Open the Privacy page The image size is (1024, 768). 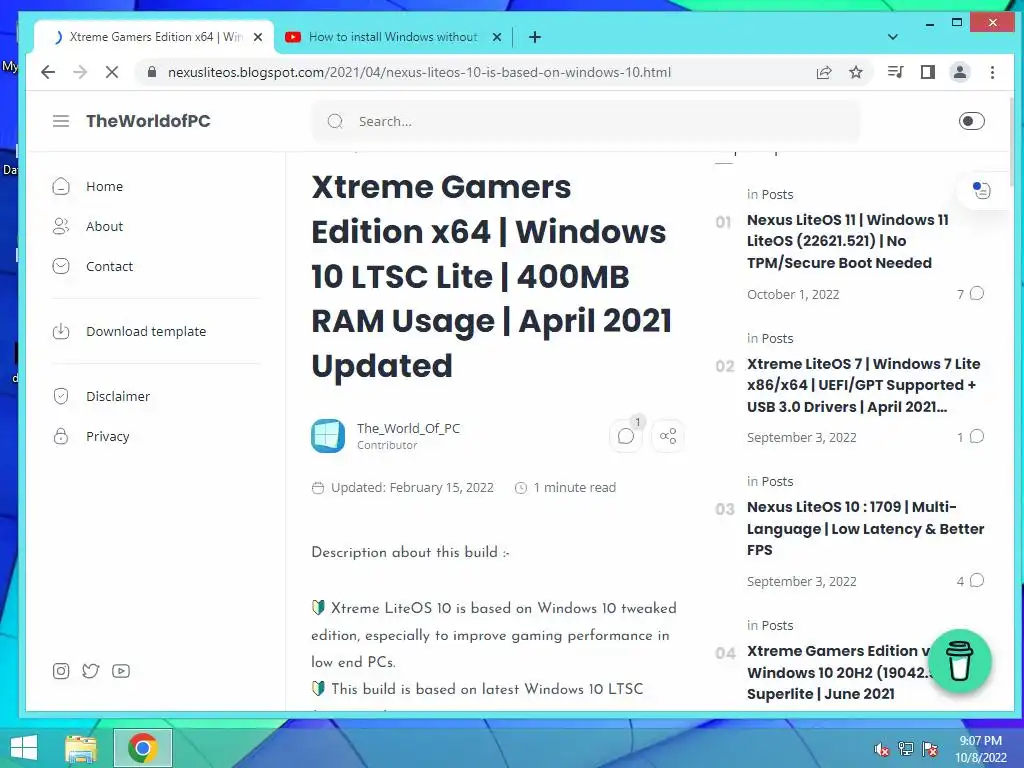pos(107,436)
